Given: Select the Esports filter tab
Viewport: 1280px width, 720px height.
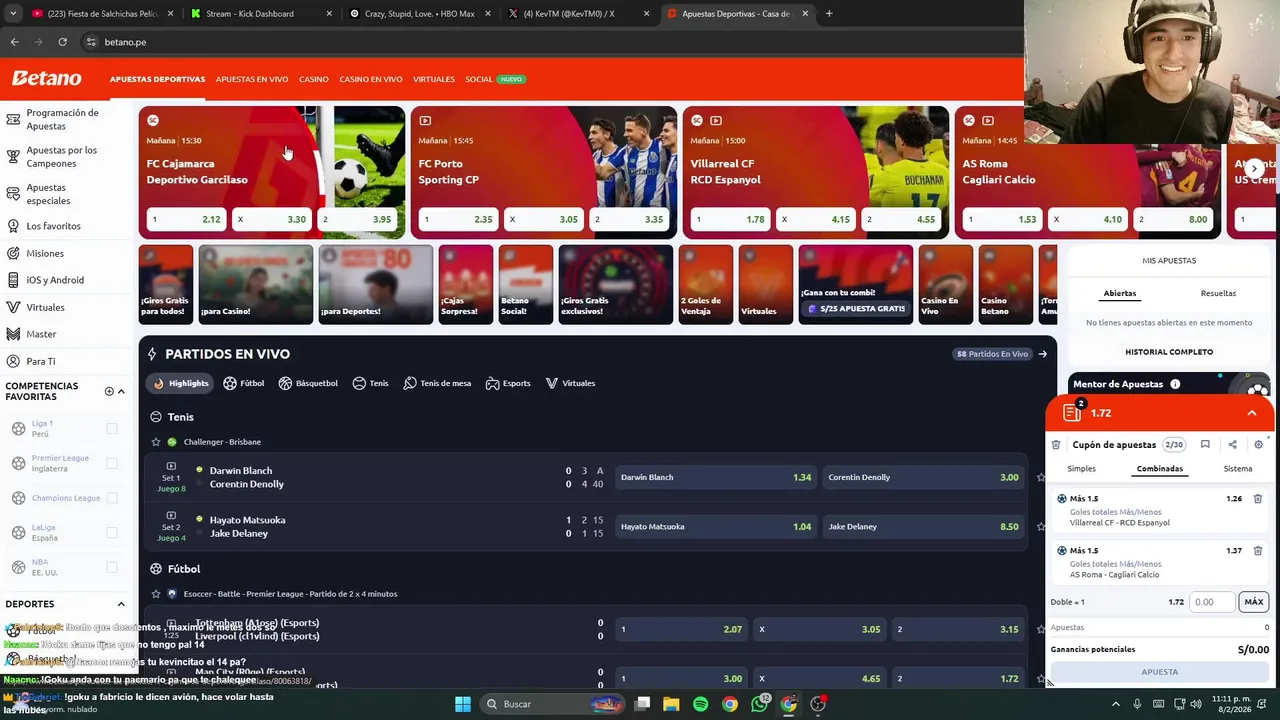Looking at the screenshot, I should click(x=508, y=383).
